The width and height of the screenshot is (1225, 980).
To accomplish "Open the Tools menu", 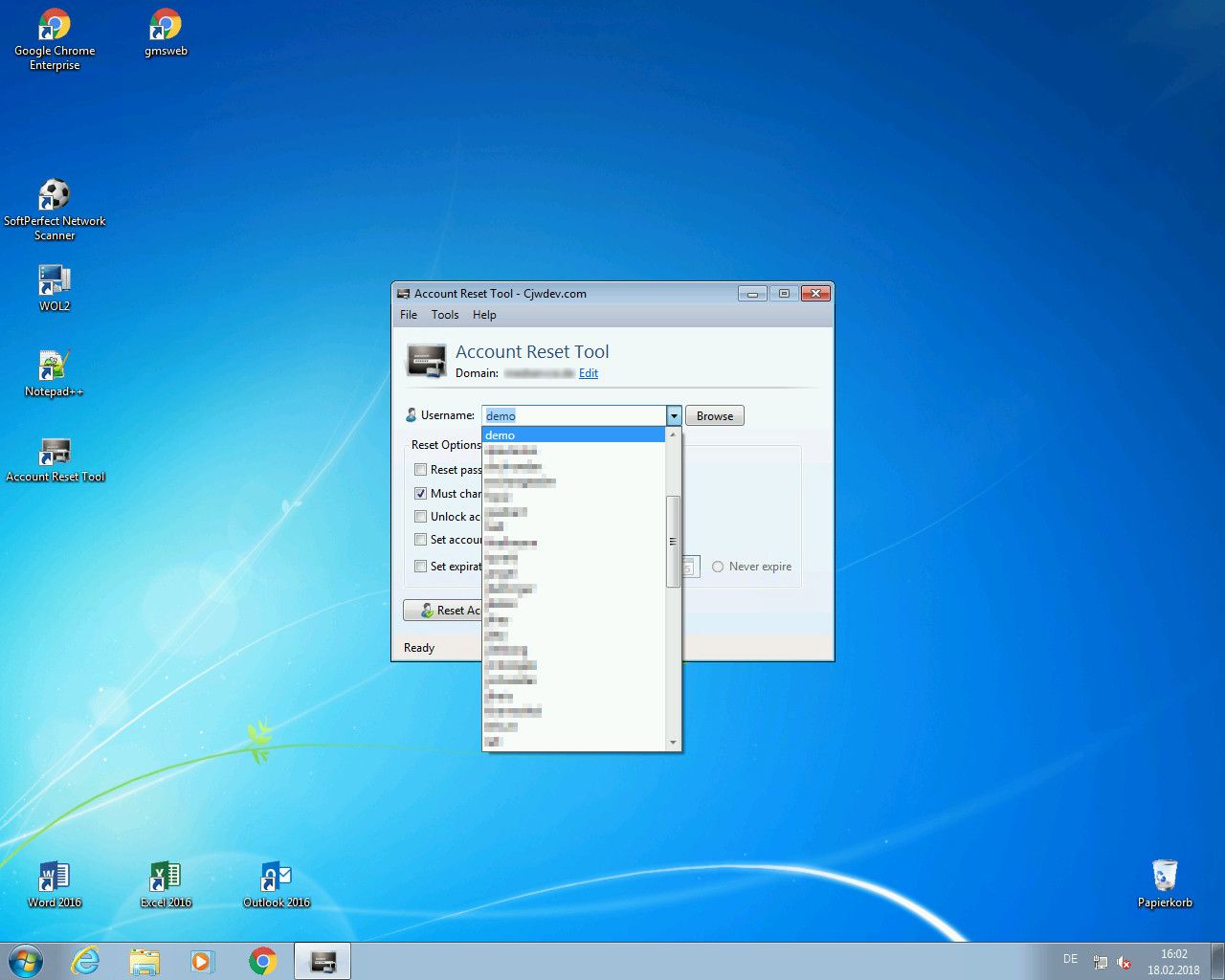I will [x=445, y=315].
